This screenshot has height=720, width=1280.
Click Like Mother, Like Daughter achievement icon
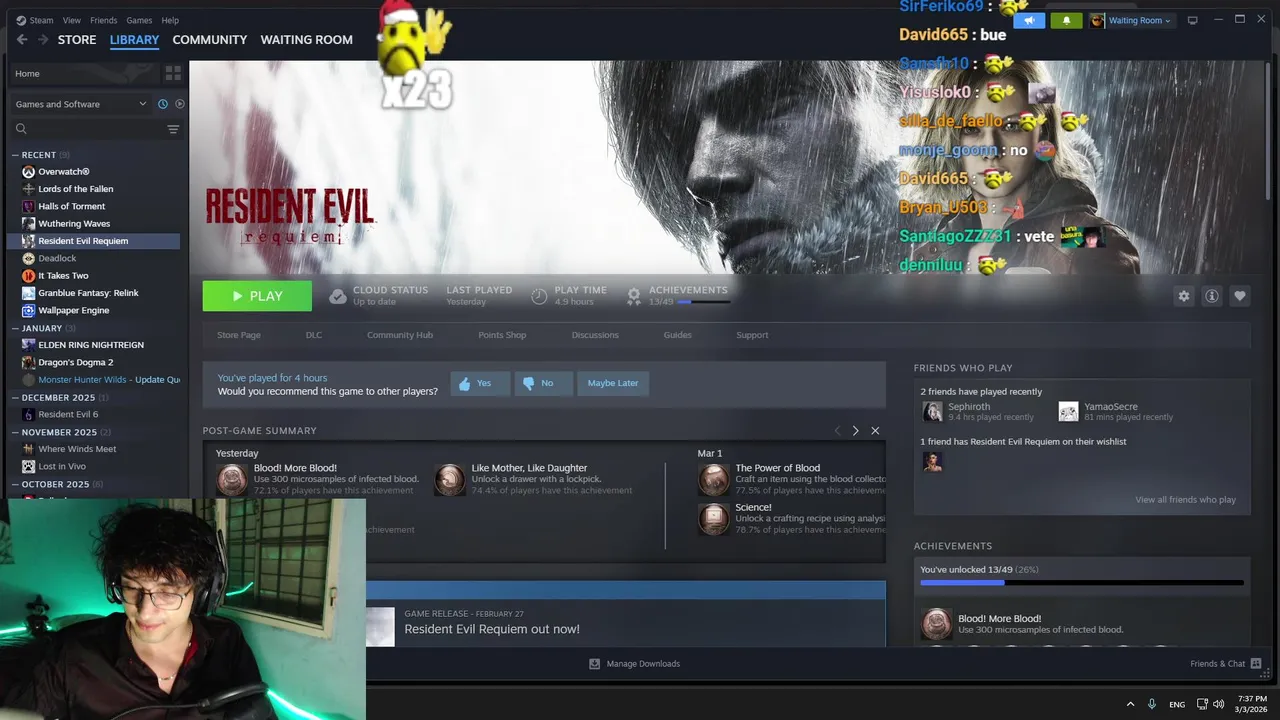point(450,480)
